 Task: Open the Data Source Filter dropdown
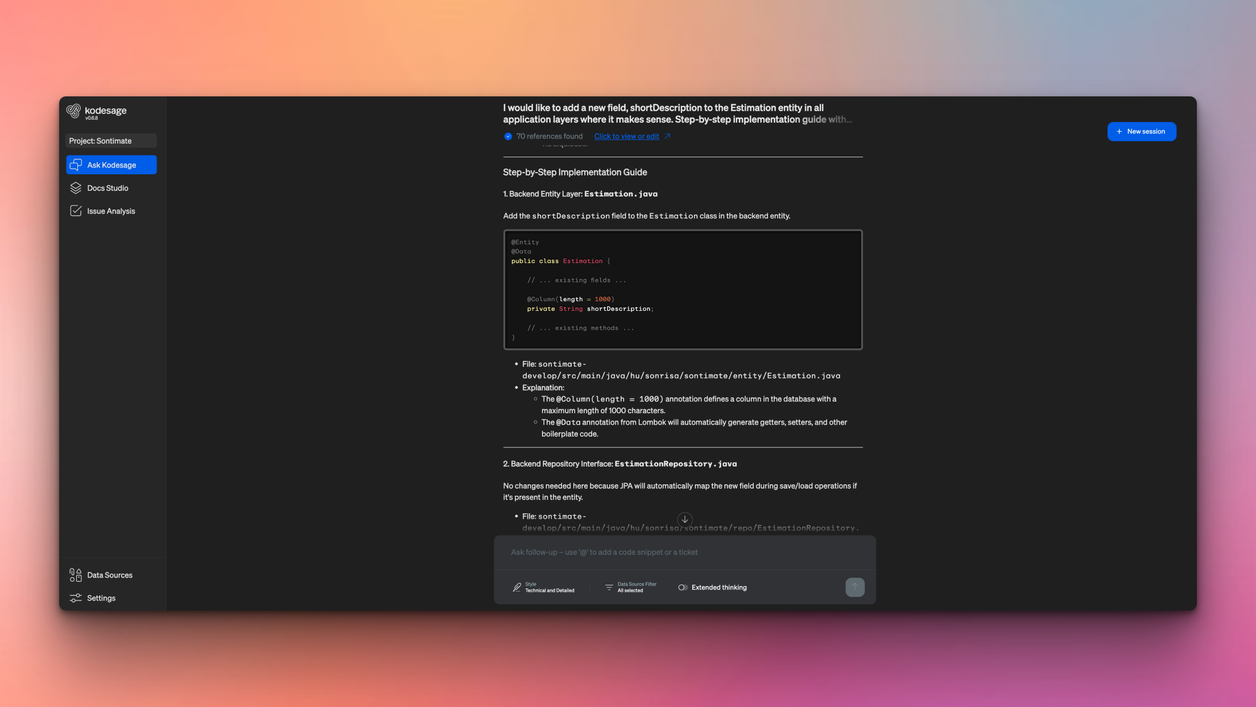(631, 588)
